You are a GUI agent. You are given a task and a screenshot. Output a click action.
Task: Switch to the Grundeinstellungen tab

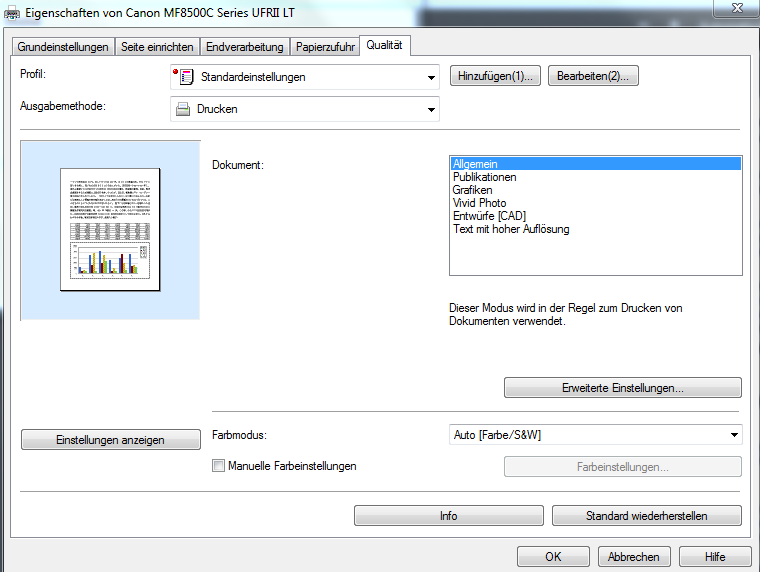pyautogui.click(x=63, y=47)
